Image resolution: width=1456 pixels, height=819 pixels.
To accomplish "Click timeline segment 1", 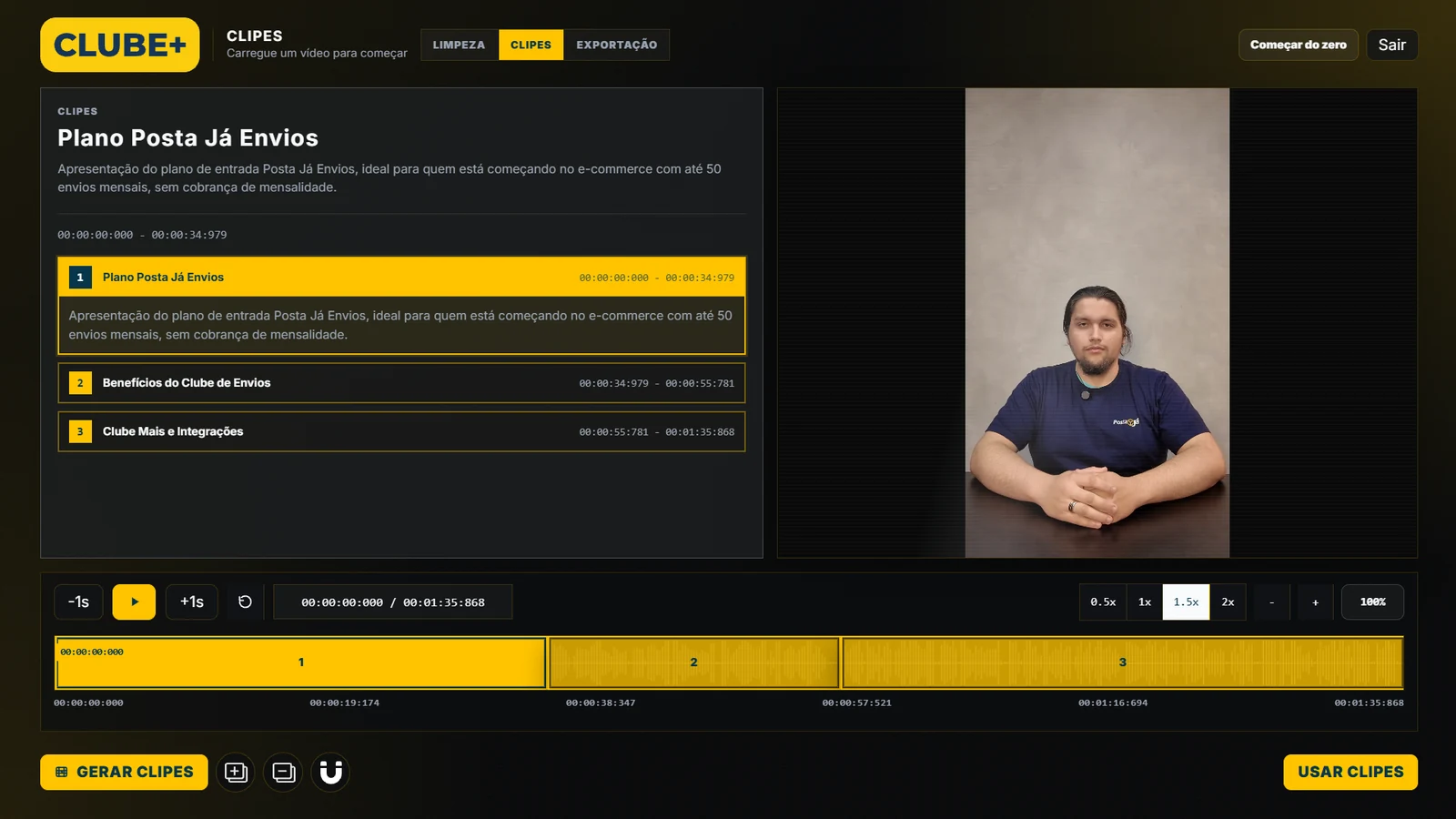I will coord(301,662).
